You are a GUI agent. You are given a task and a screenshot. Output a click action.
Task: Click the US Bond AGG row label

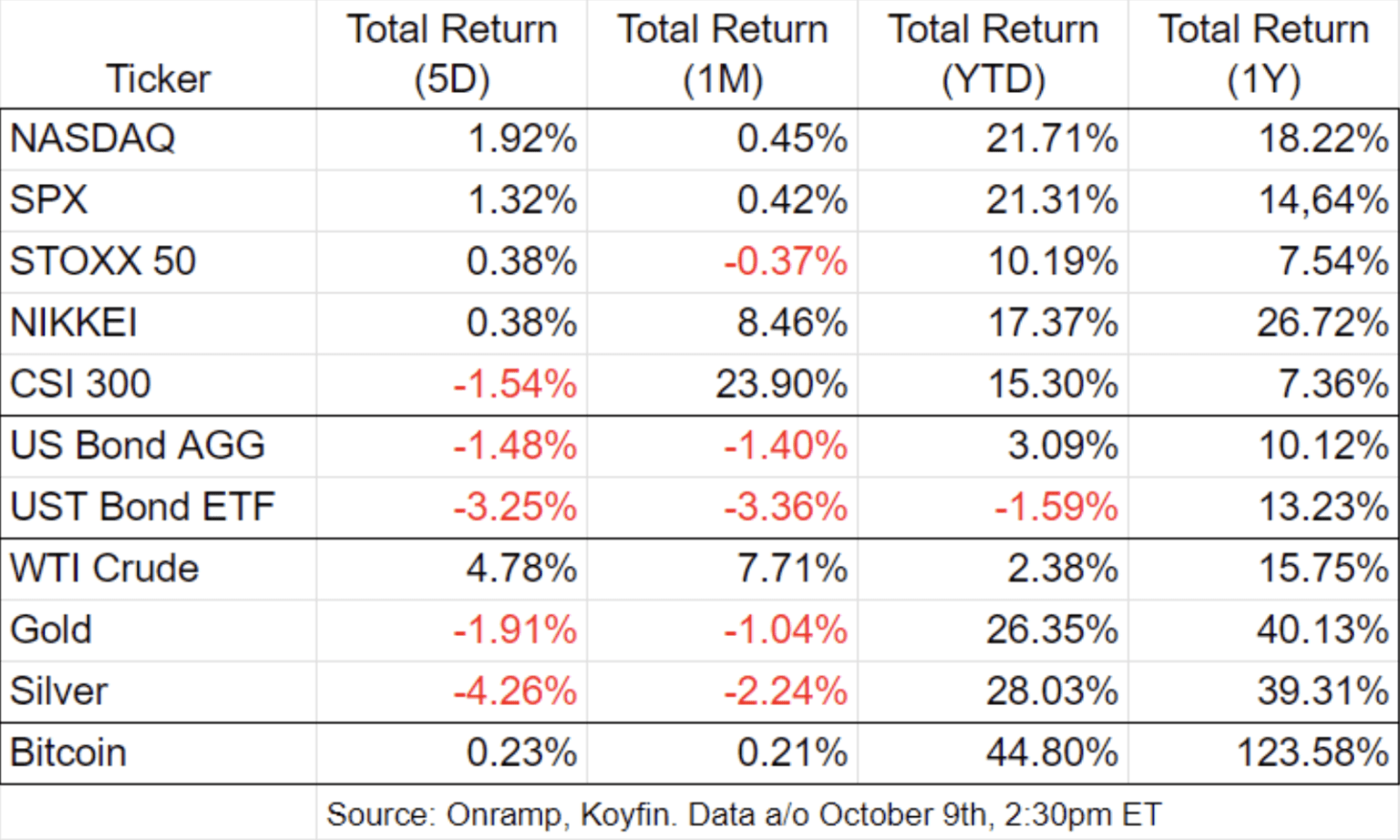[138, 446]
